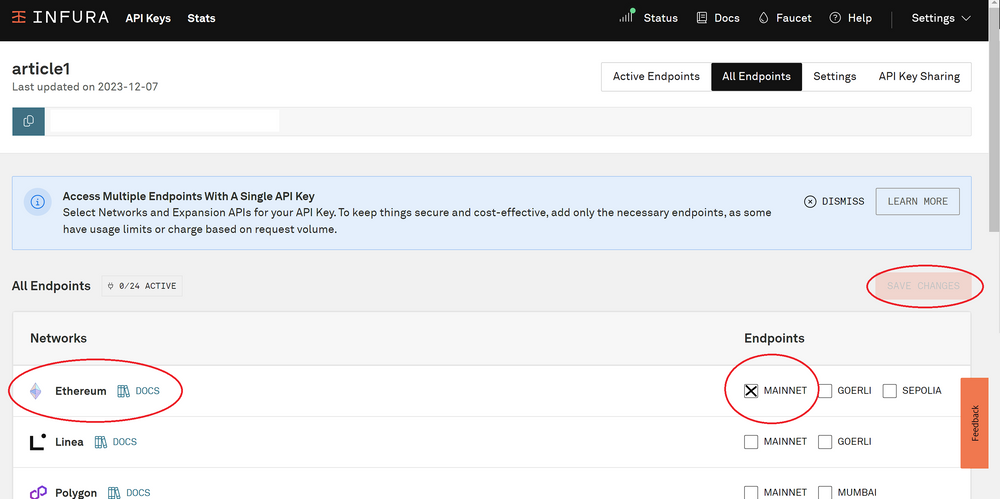Click the Ethereum network icon
1000x499 pixels.
[x=36, y=391]
